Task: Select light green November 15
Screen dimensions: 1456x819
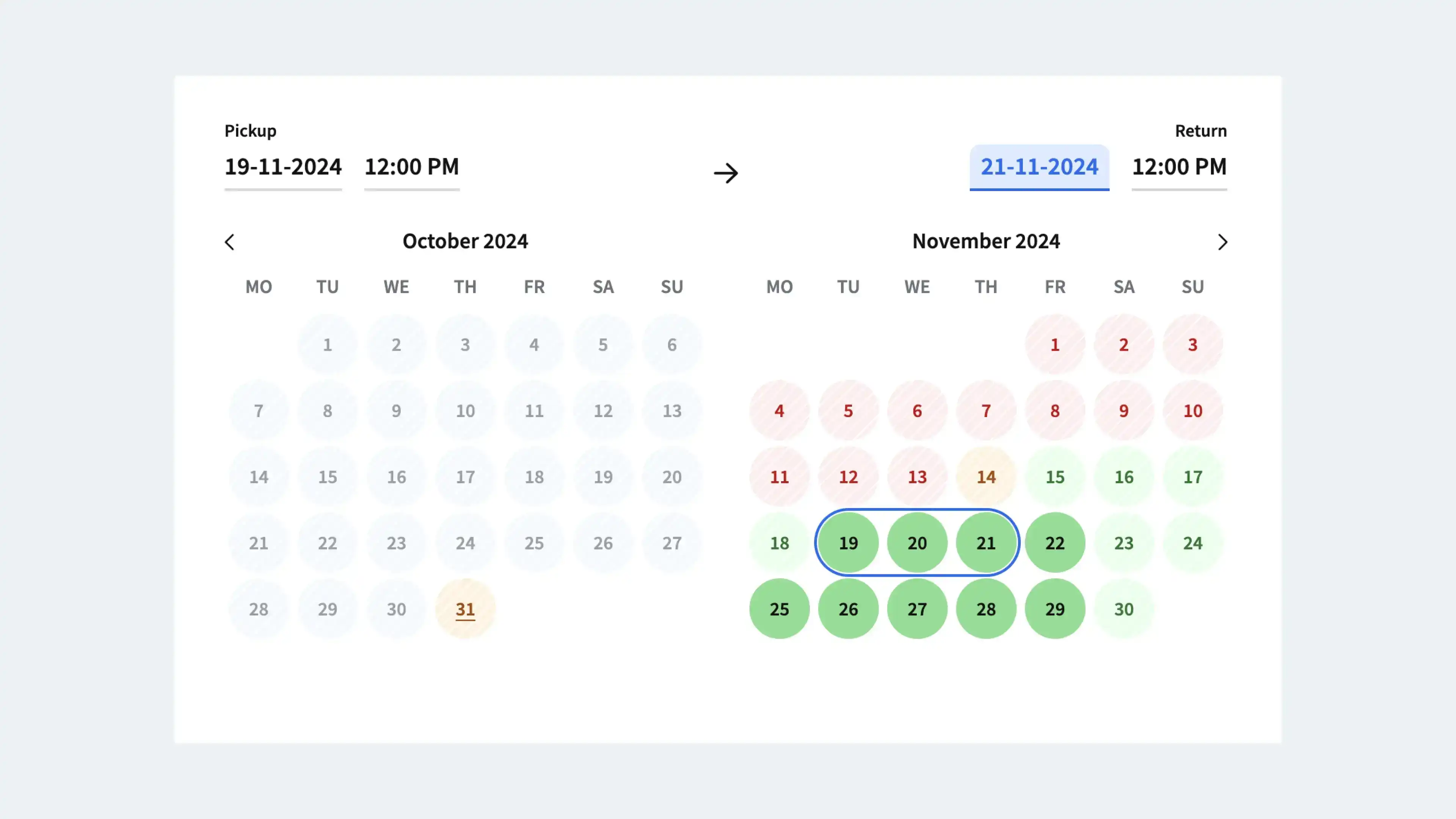Action: [x=1055, y=477]
